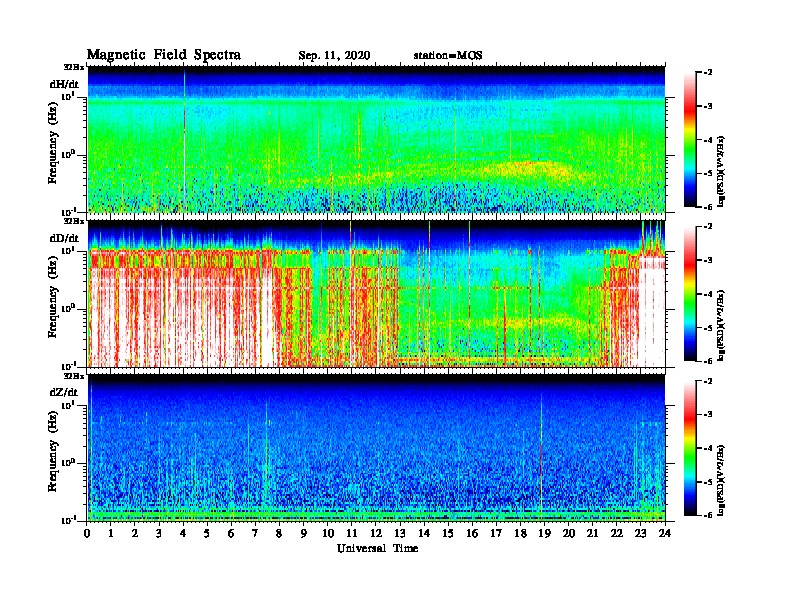This screenshot has height=612, width=792.
Task: Click the "32Hz" mark atop the dH/dt axis
Action: (x=73, y=67)
